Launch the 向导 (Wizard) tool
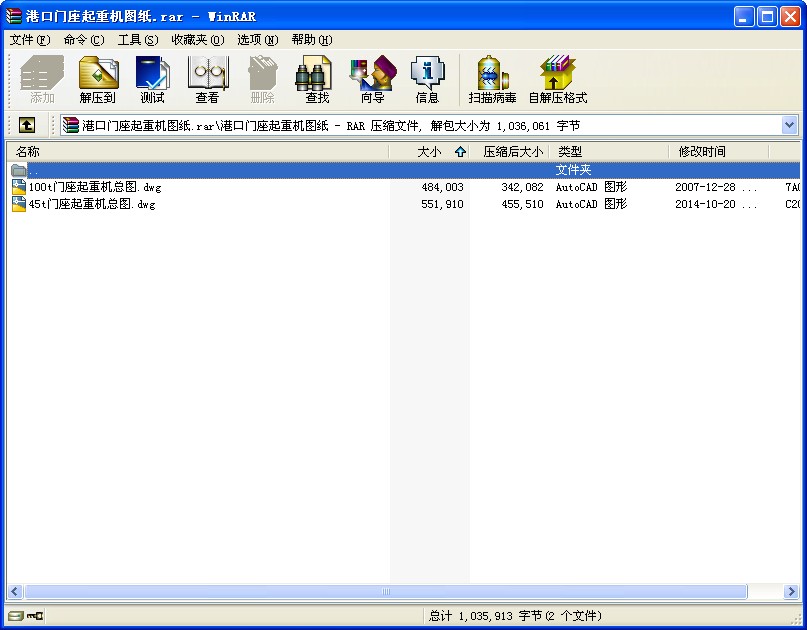The height and width of the screenshot is (630, 807). coord(373,79)
